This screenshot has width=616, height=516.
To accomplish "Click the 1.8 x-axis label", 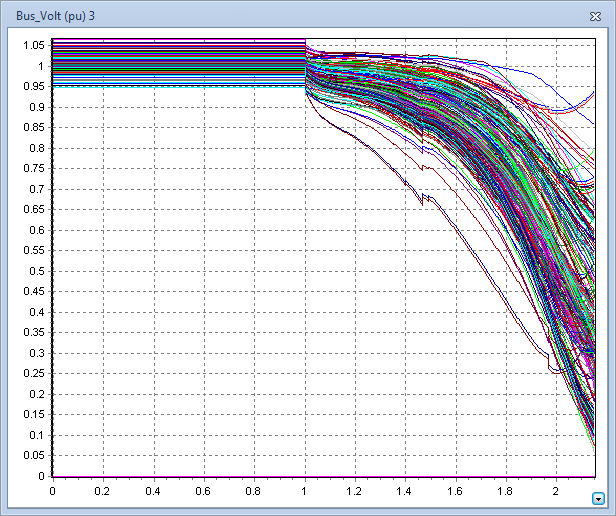I will (x=504, y=491).
